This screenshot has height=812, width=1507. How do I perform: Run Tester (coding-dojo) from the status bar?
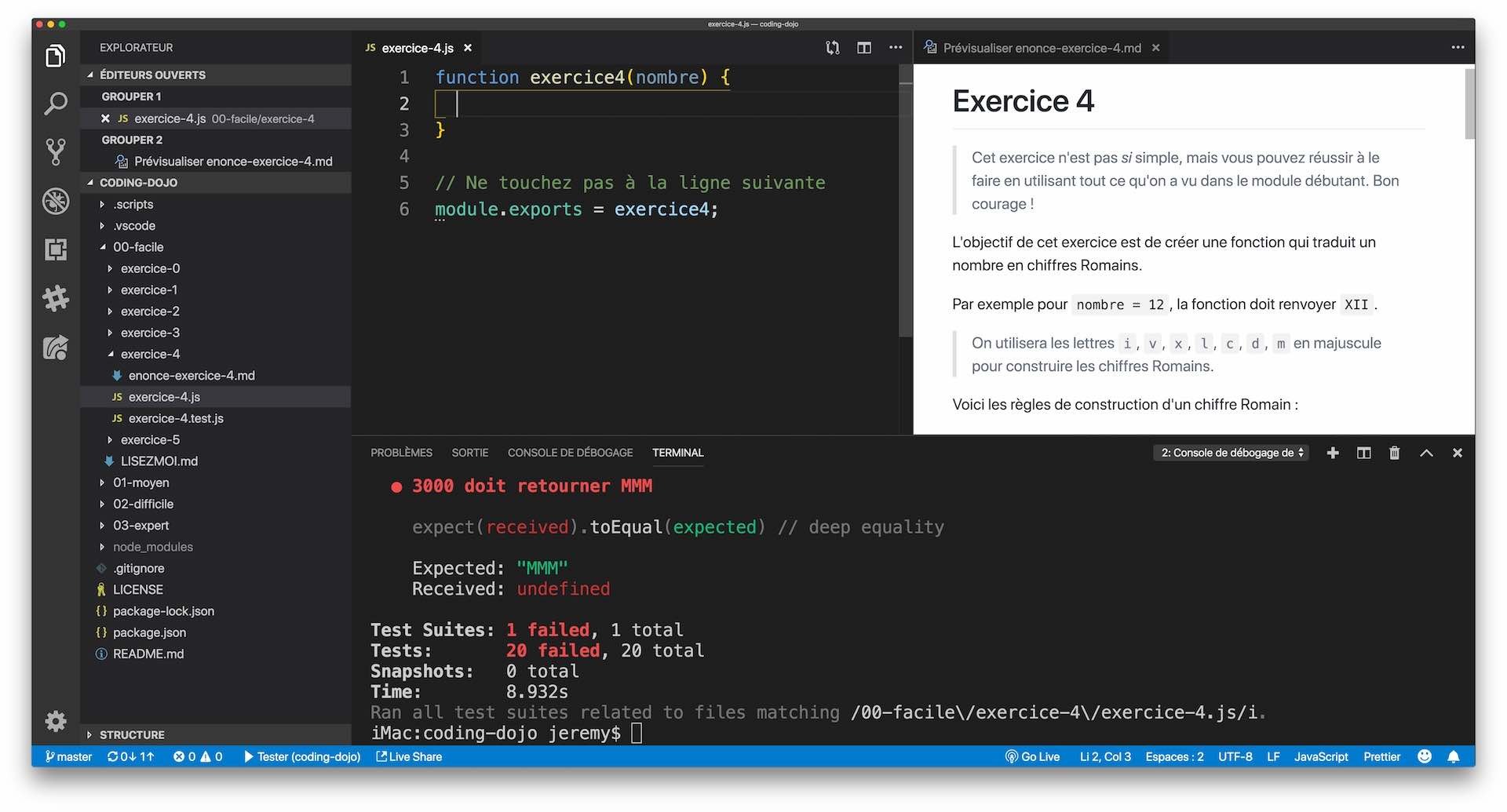coord(302,756)
